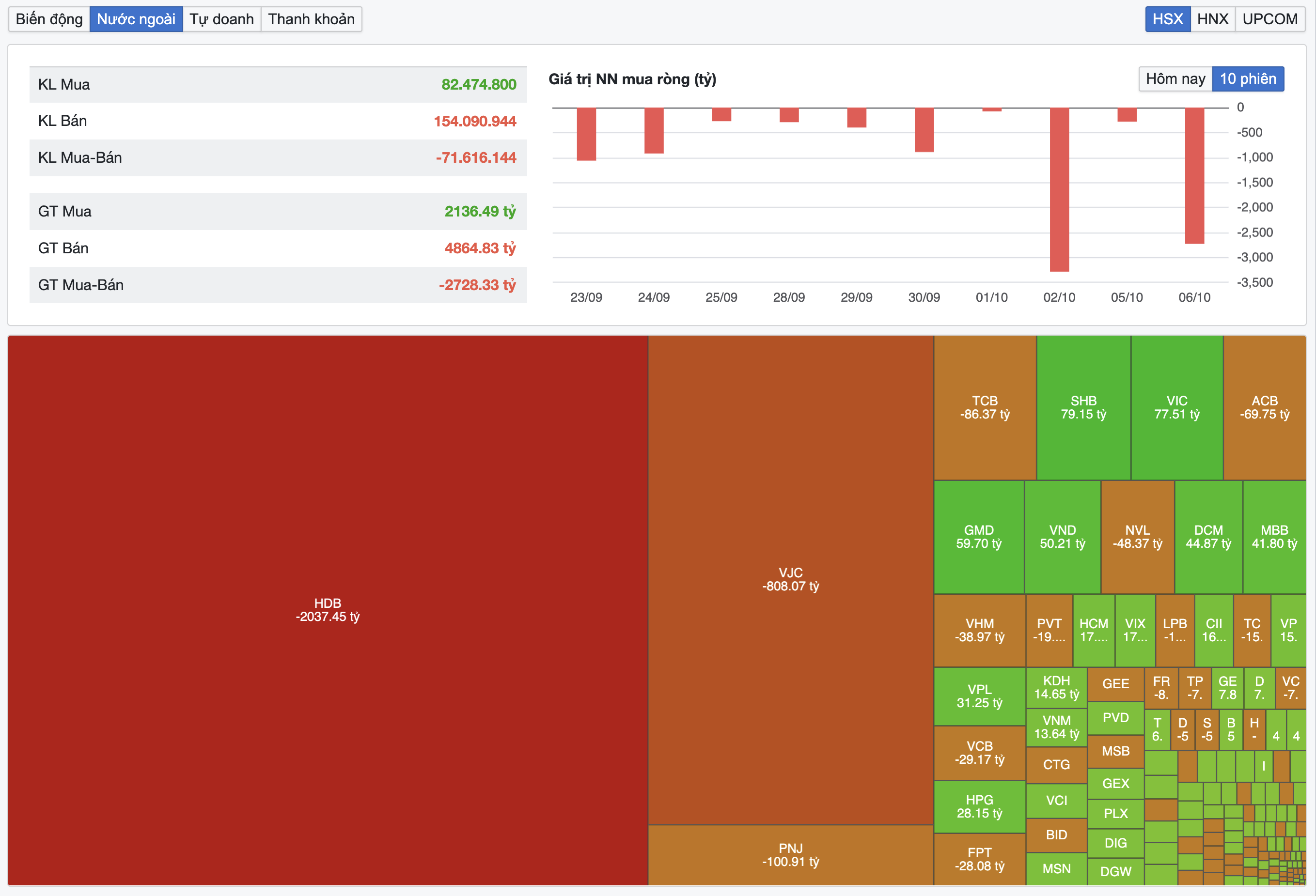Click the 23/09 red bar
The height and width of the screenshot is (896, 1316).
[587, 134]
